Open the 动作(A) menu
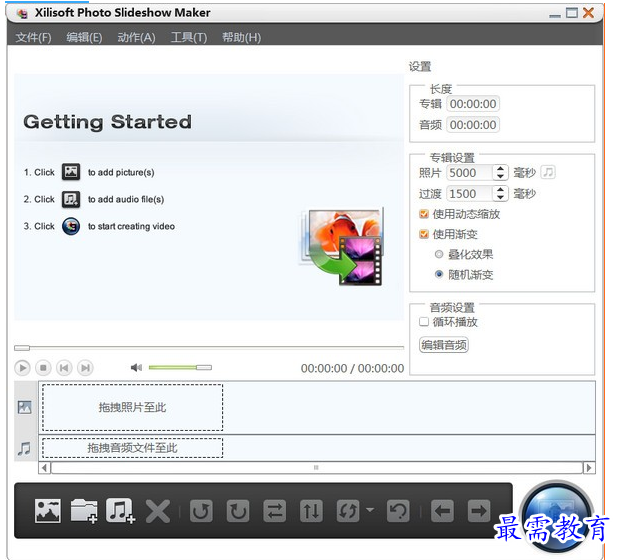The width and height of the screenshot is (618, 560). 136,37
